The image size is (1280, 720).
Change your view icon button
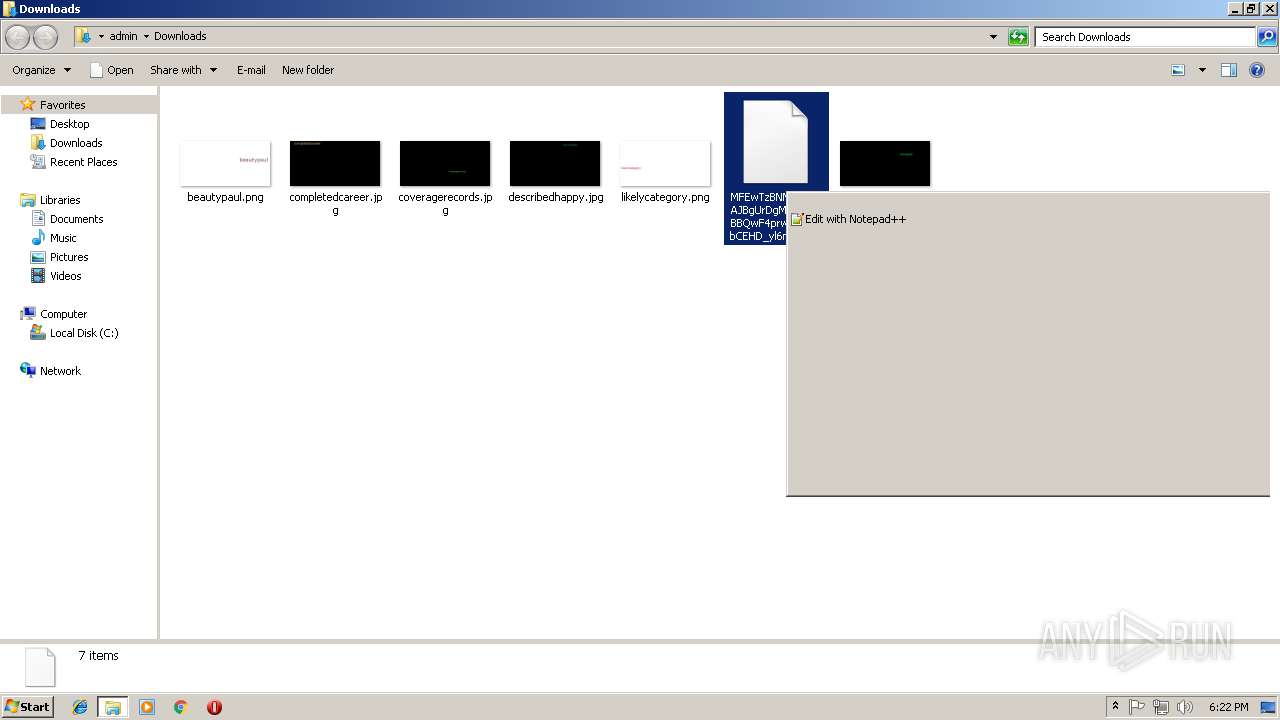pos(1178,70)
